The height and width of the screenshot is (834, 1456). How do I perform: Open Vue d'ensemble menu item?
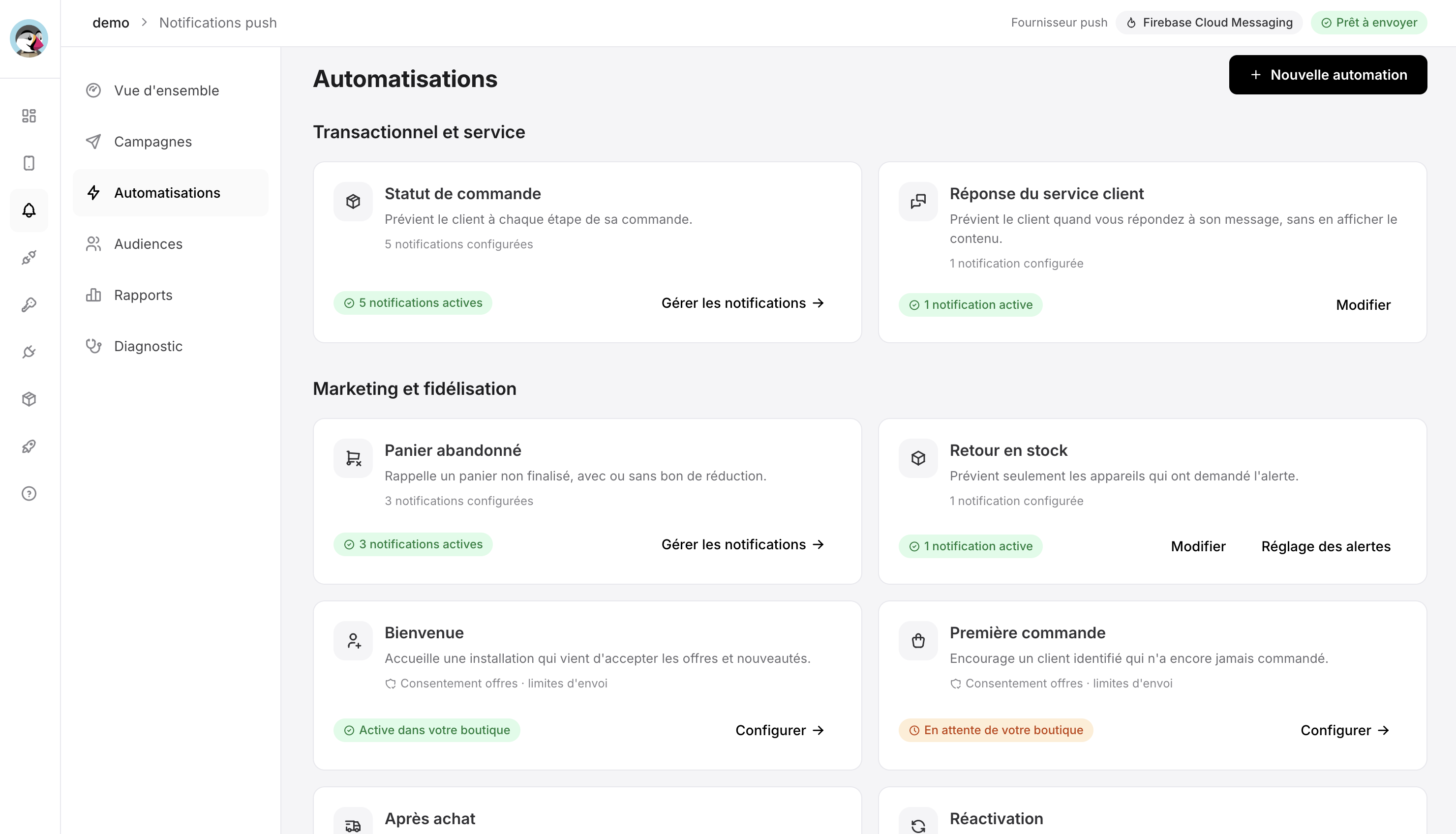click(170, 90)
